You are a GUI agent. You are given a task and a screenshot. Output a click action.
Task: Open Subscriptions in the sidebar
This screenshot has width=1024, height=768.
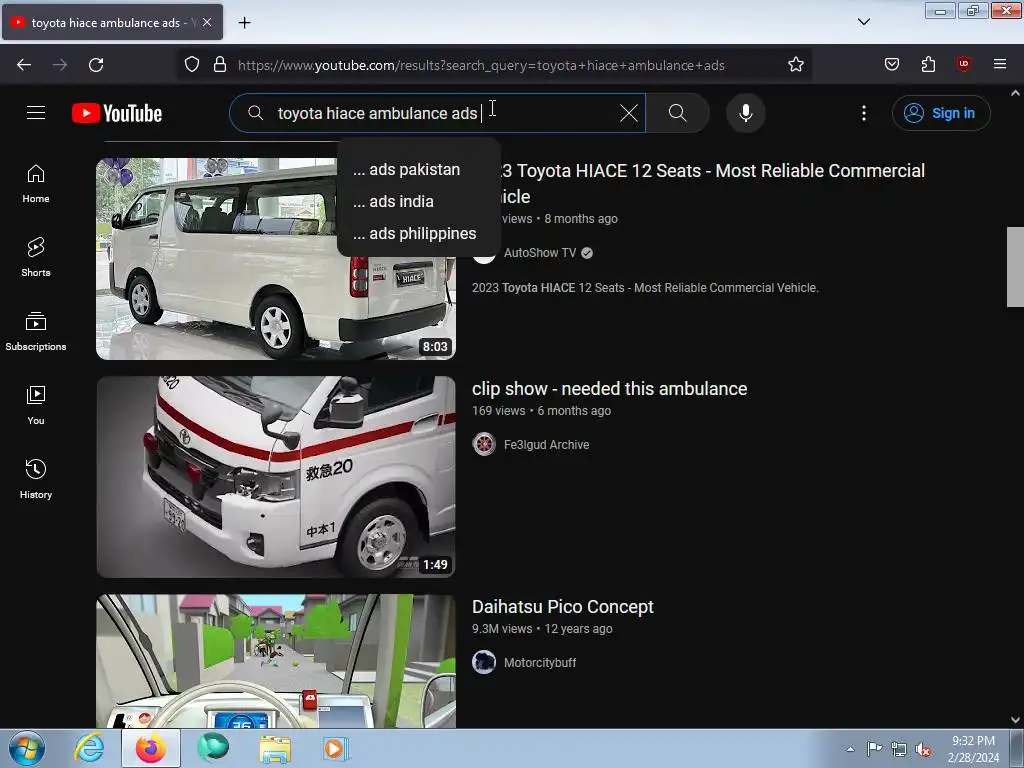pos(36,332)
